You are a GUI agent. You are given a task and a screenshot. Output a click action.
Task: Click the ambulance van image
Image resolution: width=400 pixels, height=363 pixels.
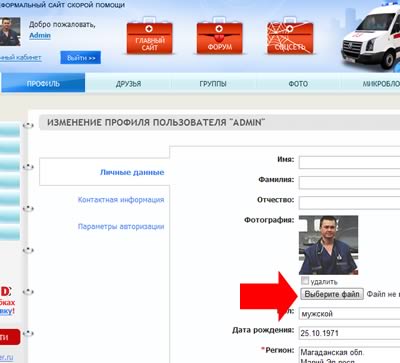point(371,37)
